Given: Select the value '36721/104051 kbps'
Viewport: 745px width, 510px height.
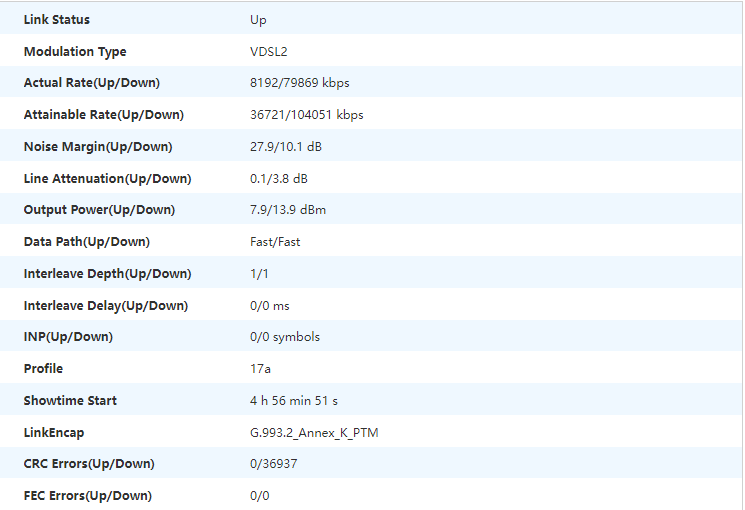Looking at the screenshot, I should 306,115.
